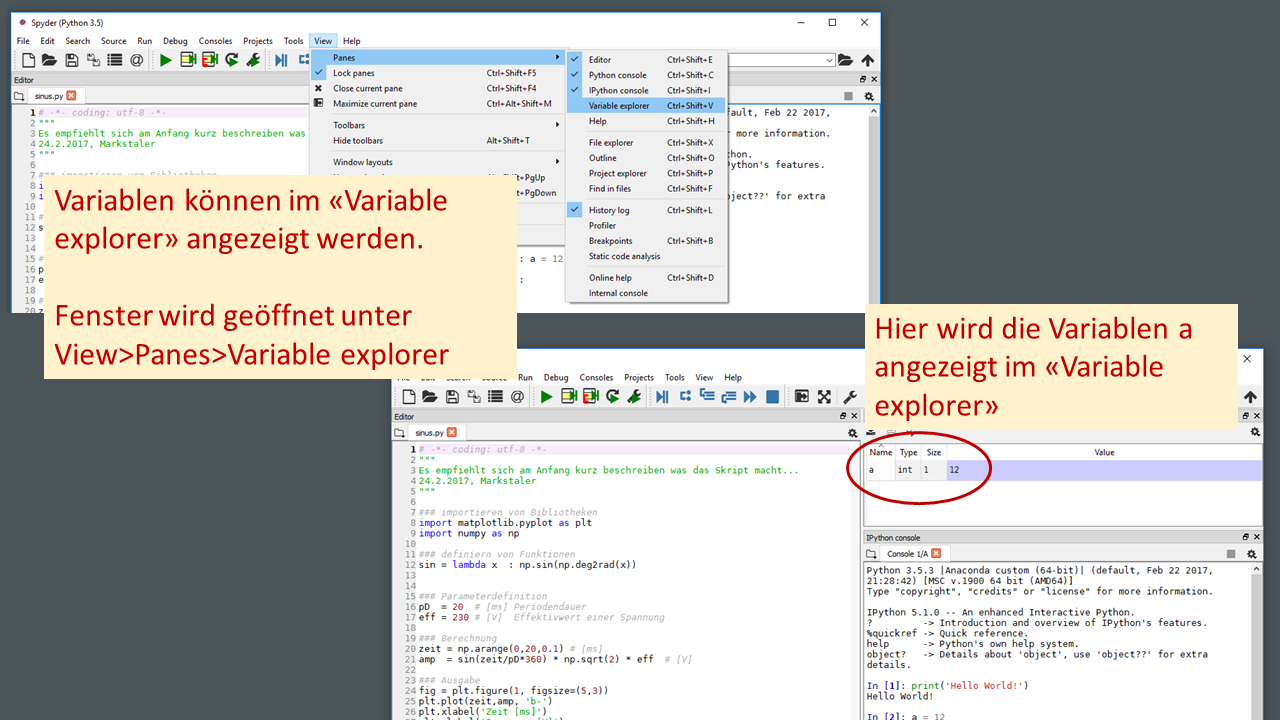Click browse working directory folder icon, top window
Image resolution: width=1280 pixels, height=720 pixels.
pos(845,60)
